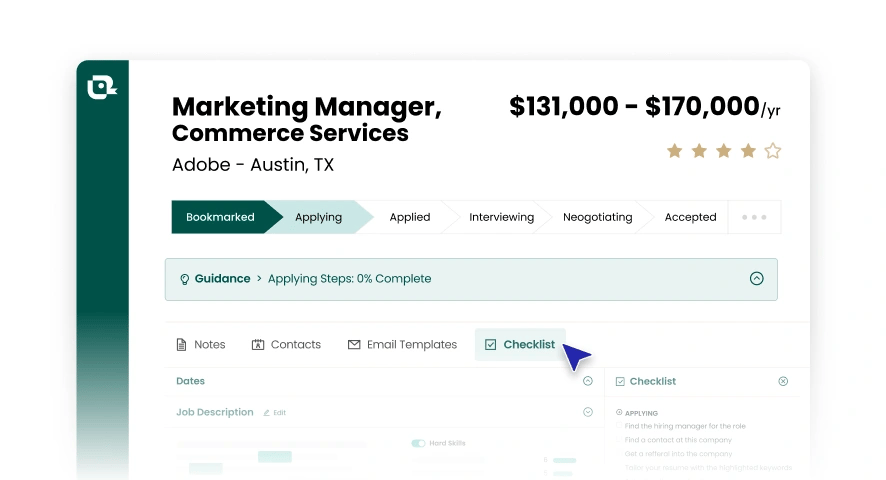
Task: Set rating to one star
Action: pyautogui.click(x=674, y=151)
